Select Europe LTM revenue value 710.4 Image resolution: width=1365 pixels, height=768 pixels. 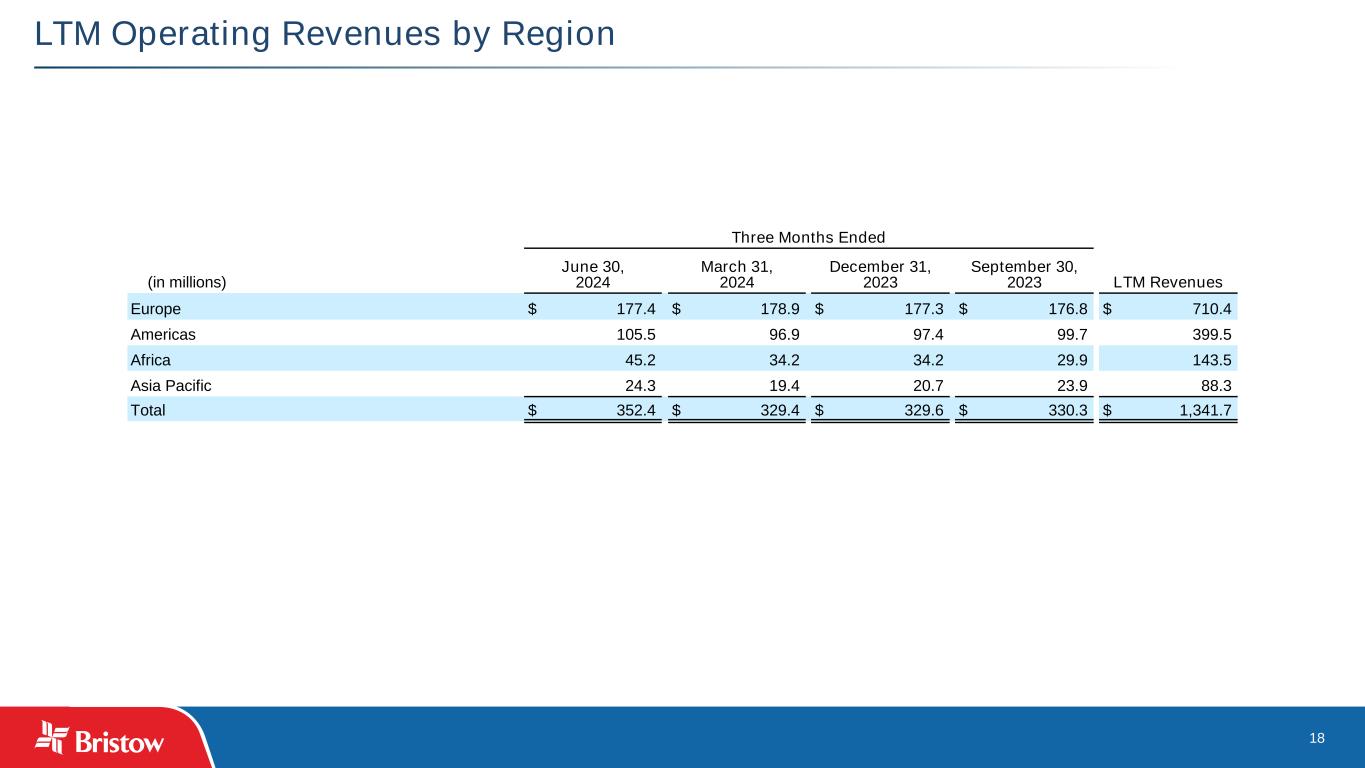(x=1211, y=308)
